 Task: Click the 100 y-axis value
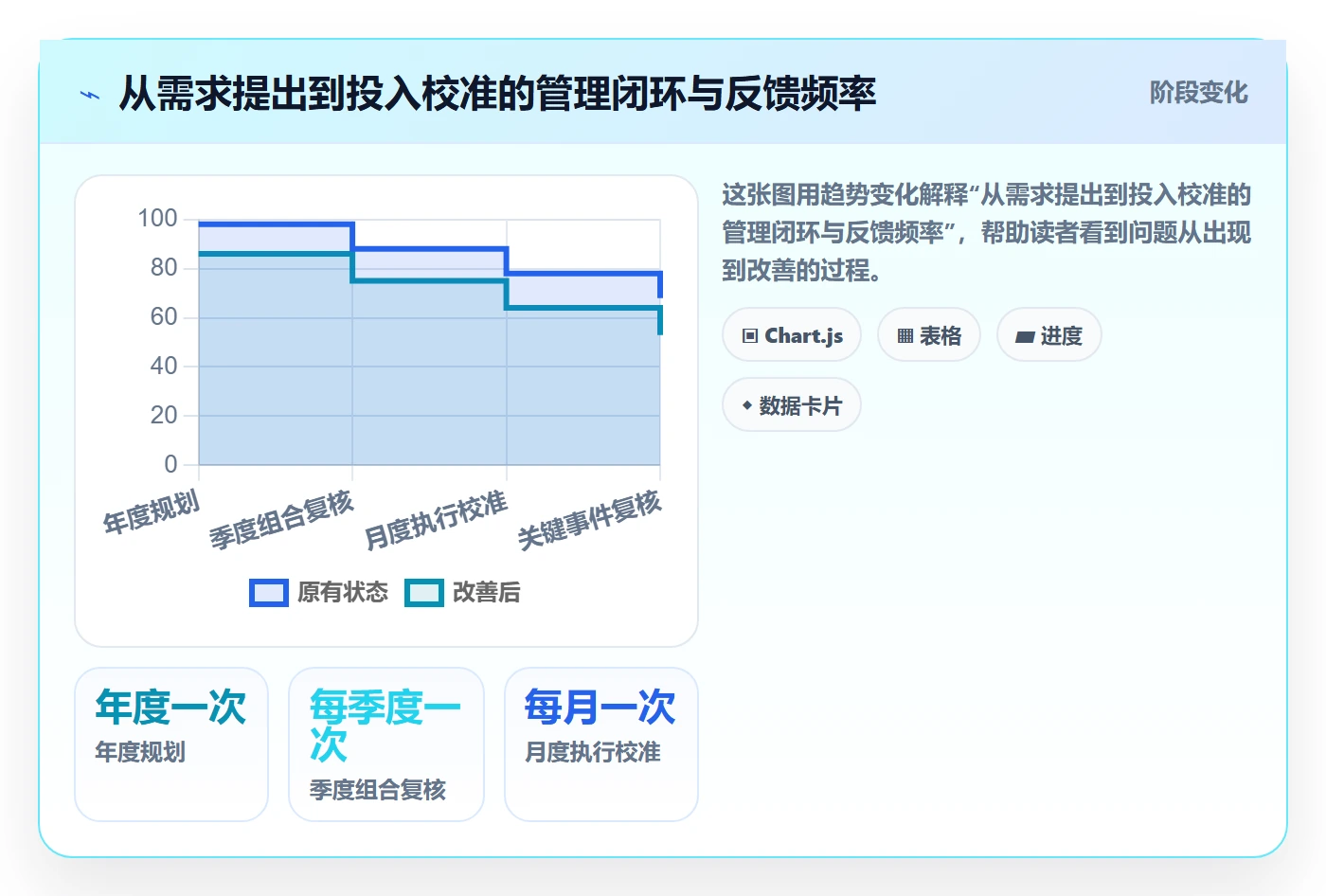pyautogui.click(x=157, y=219)
